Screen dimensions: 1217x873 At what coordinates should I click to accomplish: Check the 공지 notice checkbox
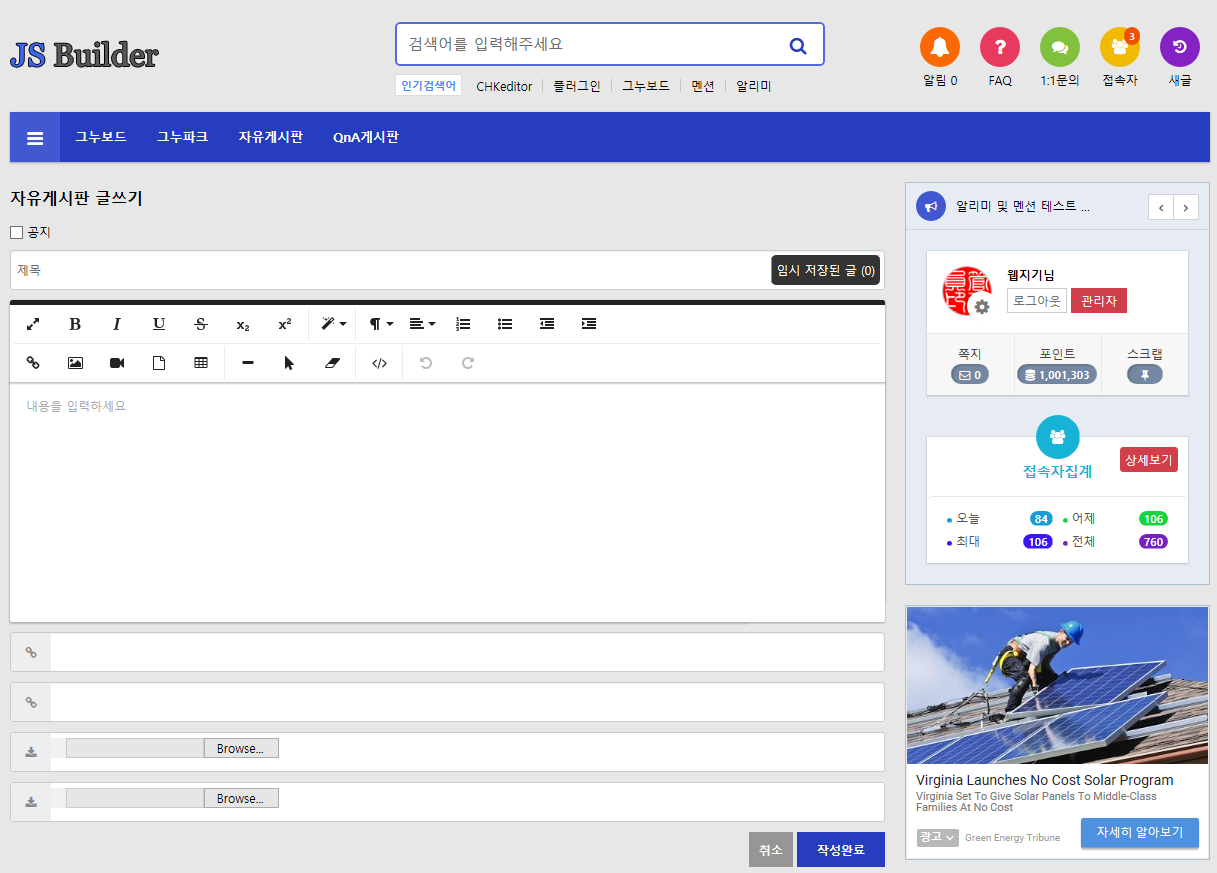(16, 232)
